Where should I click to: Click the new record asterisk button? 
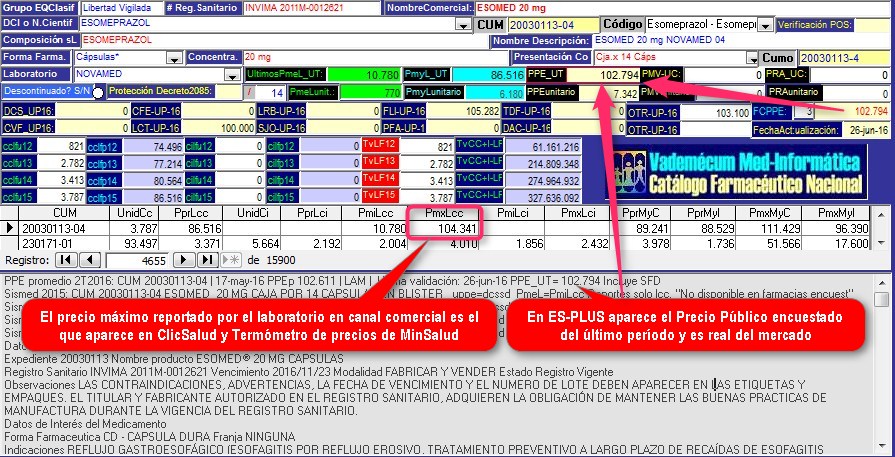click(x=231, y=261)
